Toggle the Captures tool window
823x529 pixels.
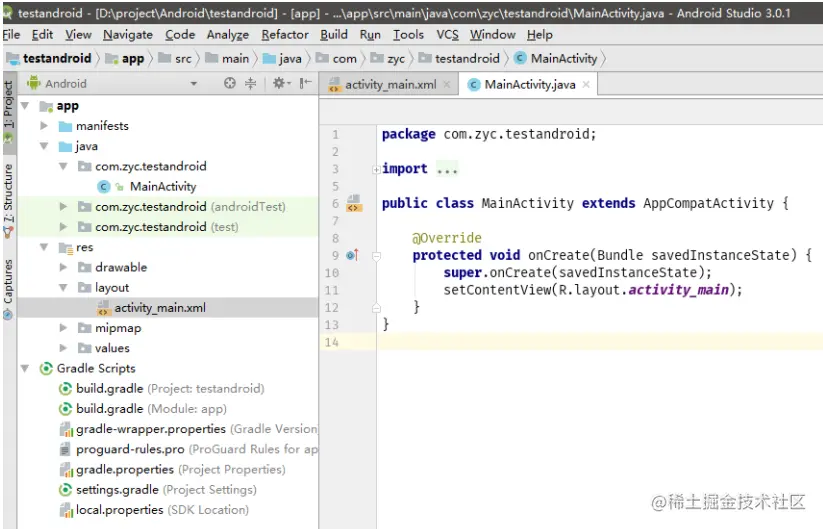pos(9,288)
